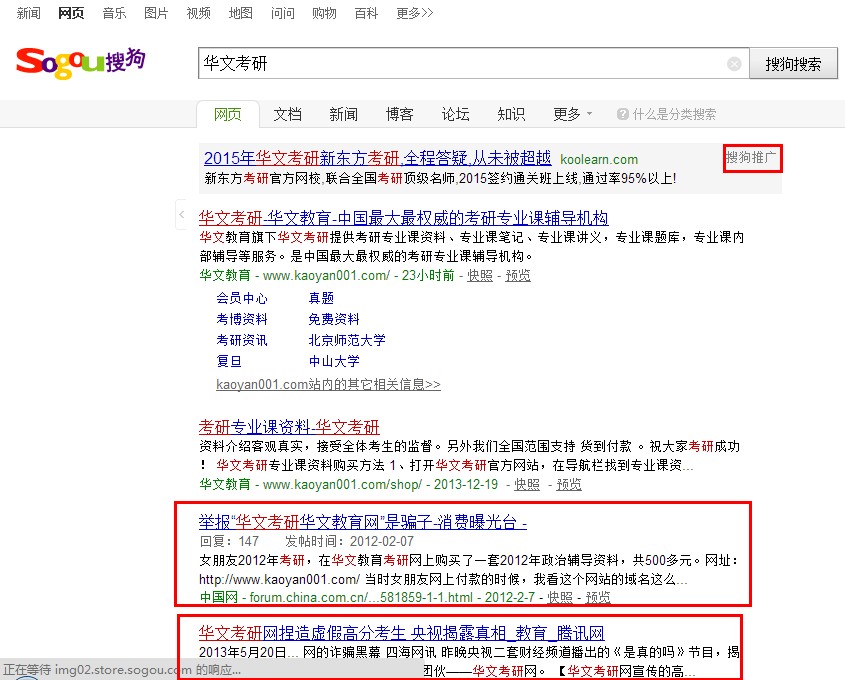The image size is (845, 680).
Task: Click the question mark icon beside 什么是分类搜索
Action: (622, 114)
